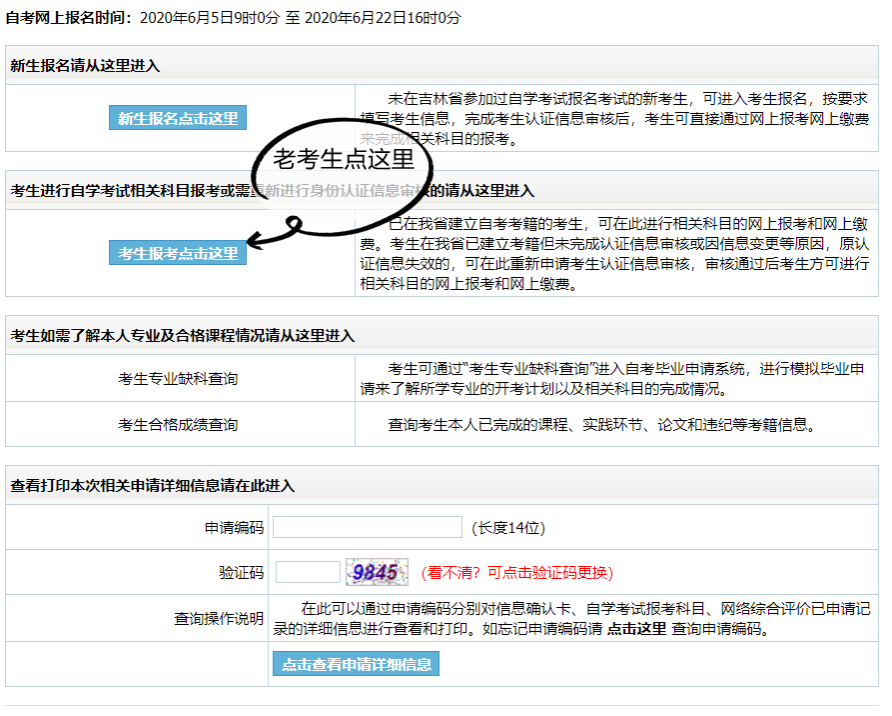Viewport: 892px width, 716px height.
Task: Select the 自考网上报名时间 text line
Action: [233, 18]
